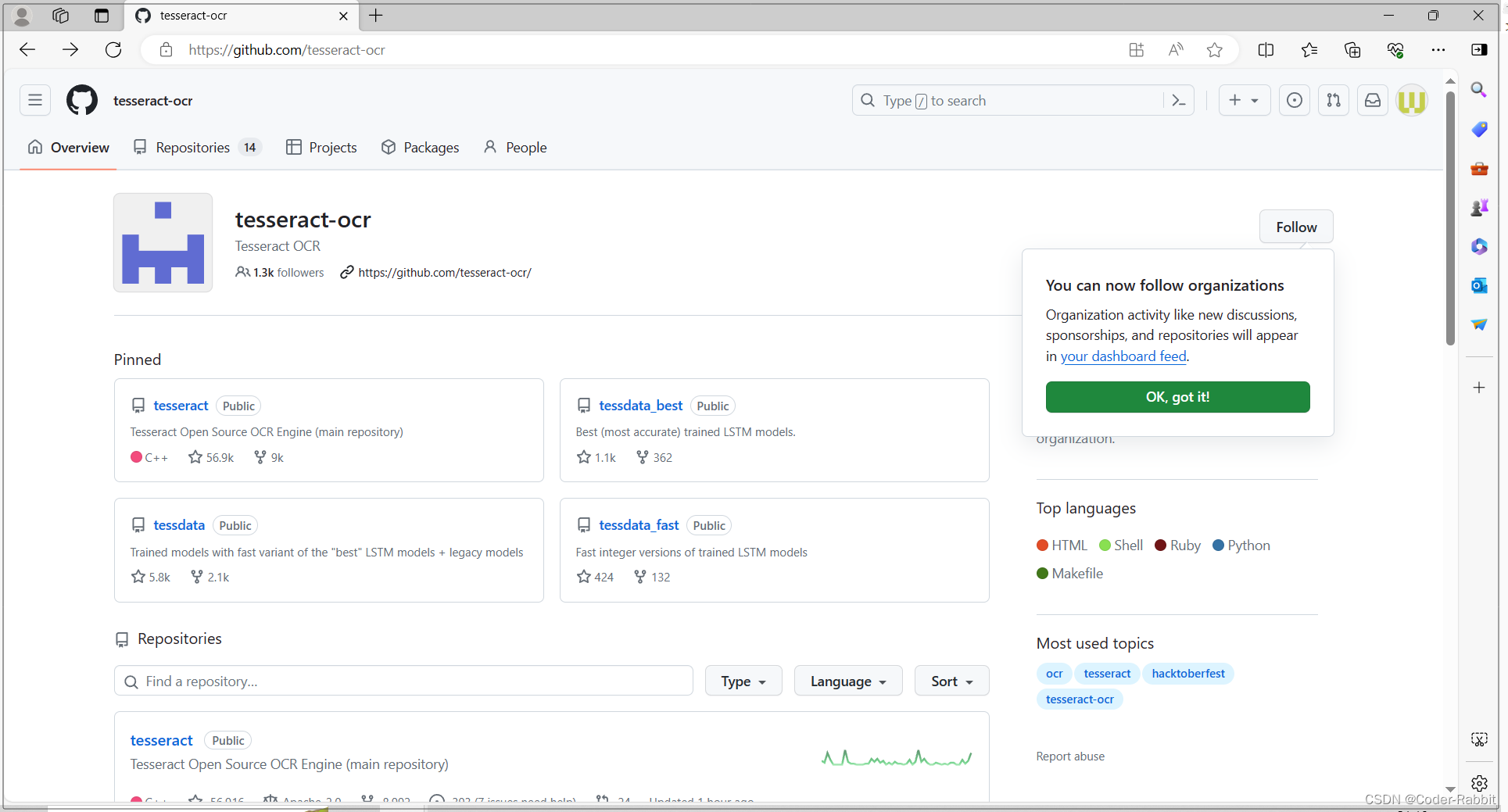
Task: Open the Drop paper-plane icon in sidebar
Action: 1479,324
